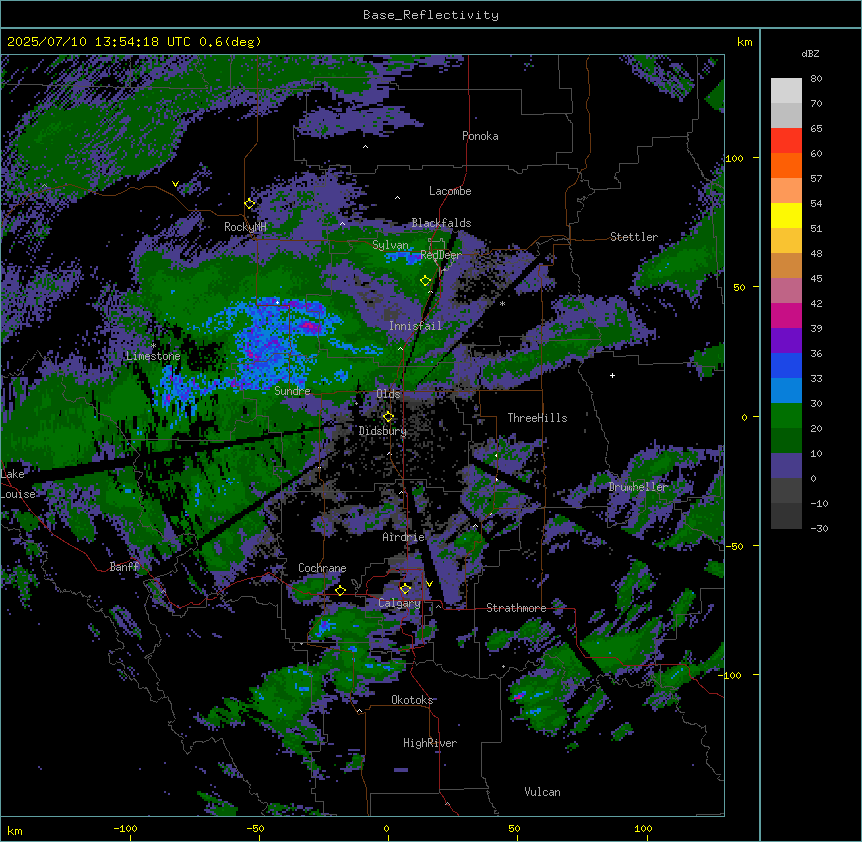The image size is (862, 842).
Task: Click the Didsbury town label
Action: (383, 431)
